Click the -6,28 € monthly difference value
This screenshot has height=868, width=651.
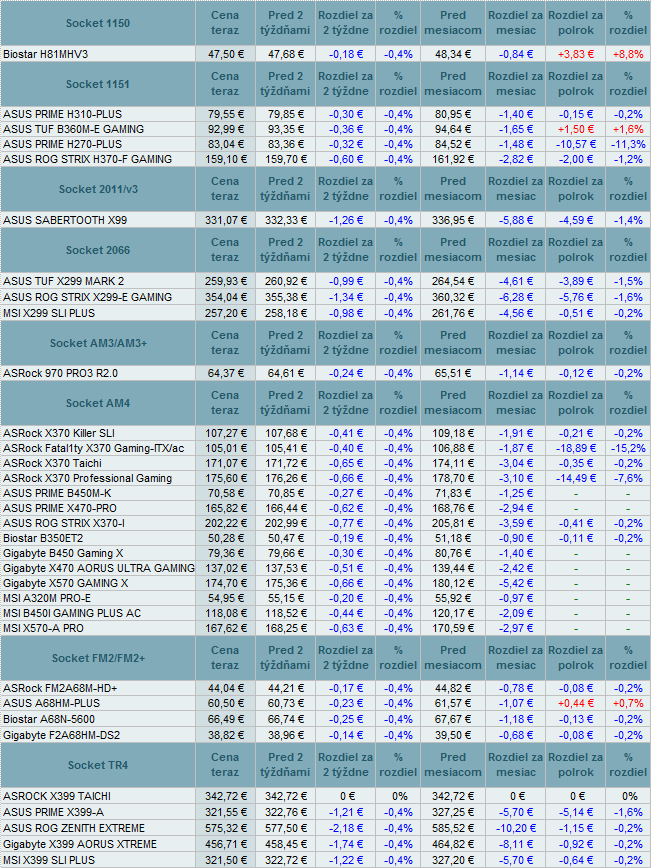click(516, 297)
